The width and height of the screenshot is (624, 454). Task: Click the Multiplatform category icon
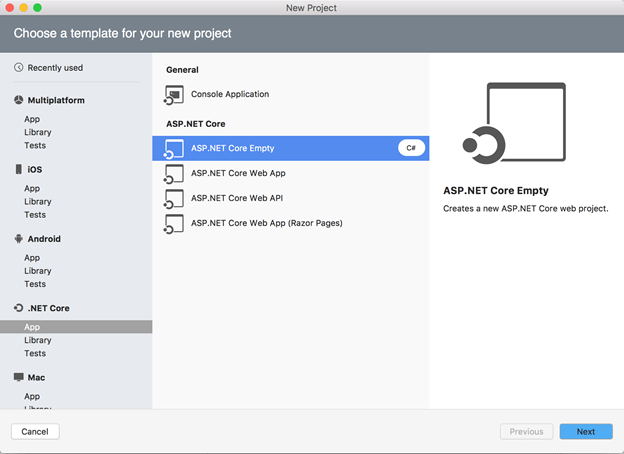pos(19,100)
